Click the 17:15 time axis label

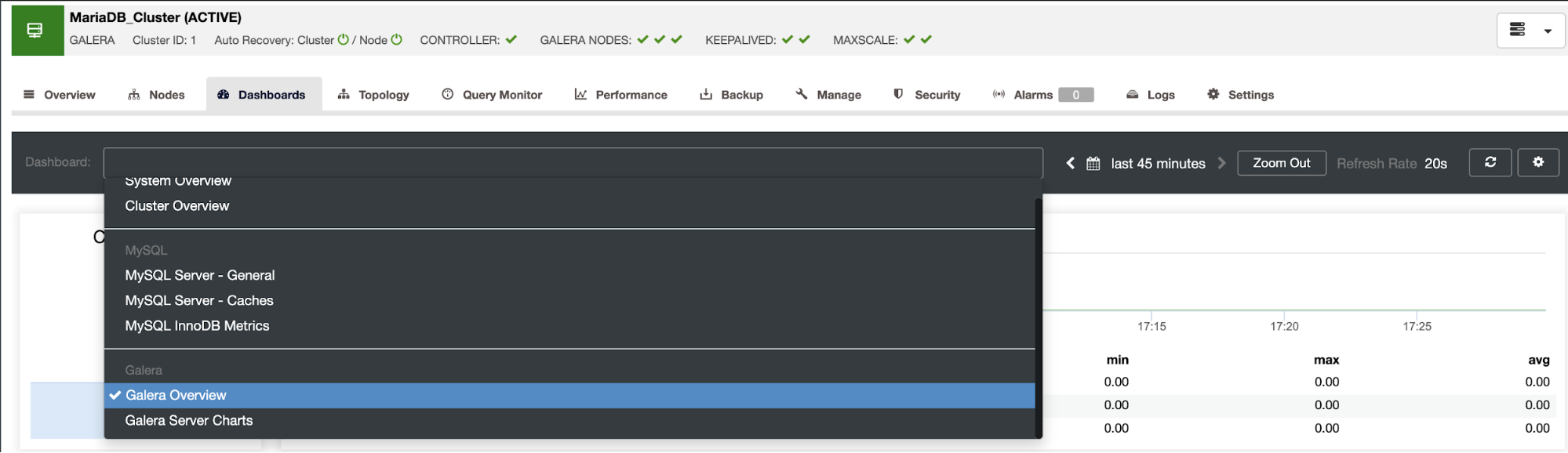pyautogui.click(x=1151, y=326)
